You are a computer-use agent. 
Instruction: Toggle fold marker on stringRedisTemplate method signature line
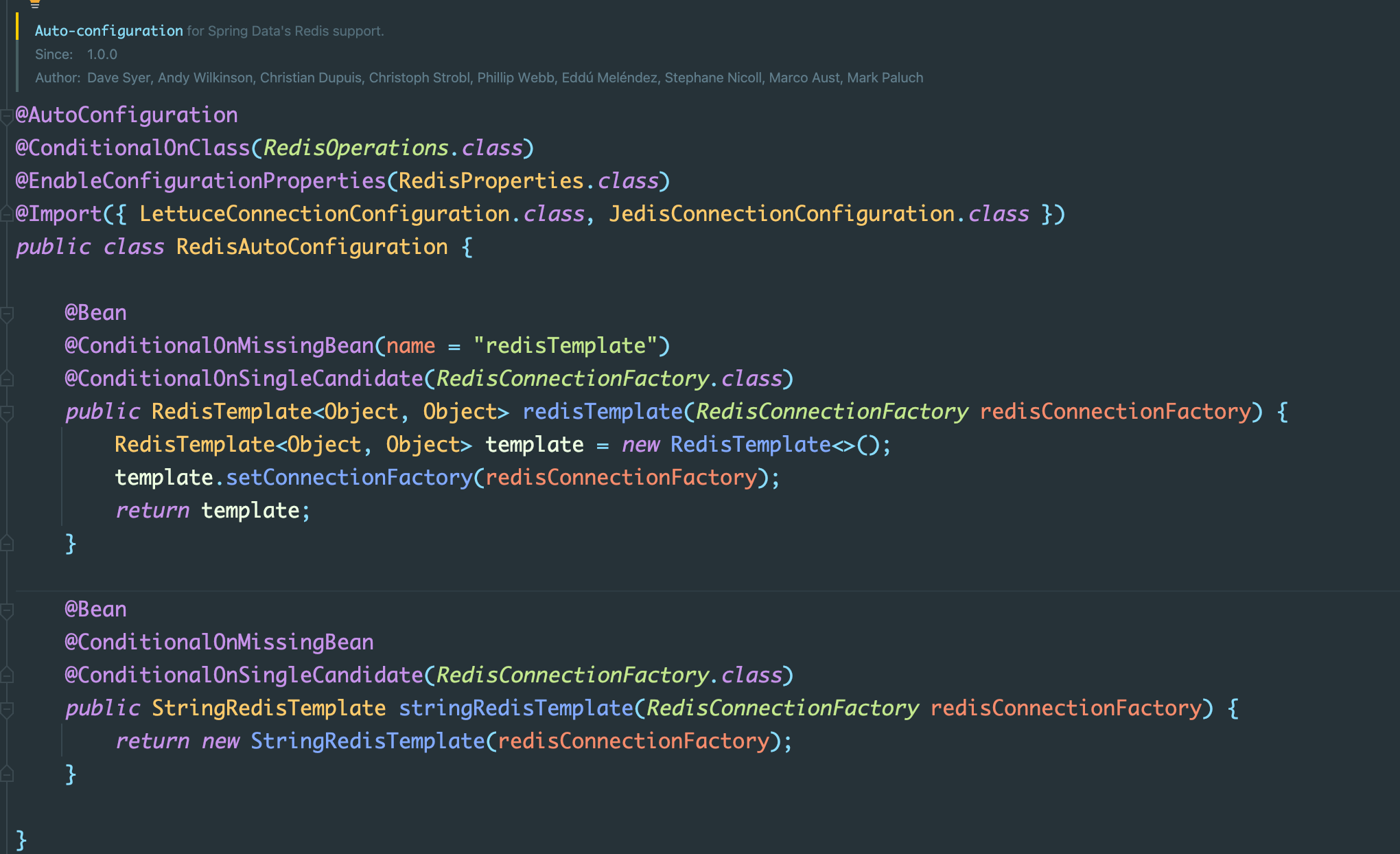7,709
